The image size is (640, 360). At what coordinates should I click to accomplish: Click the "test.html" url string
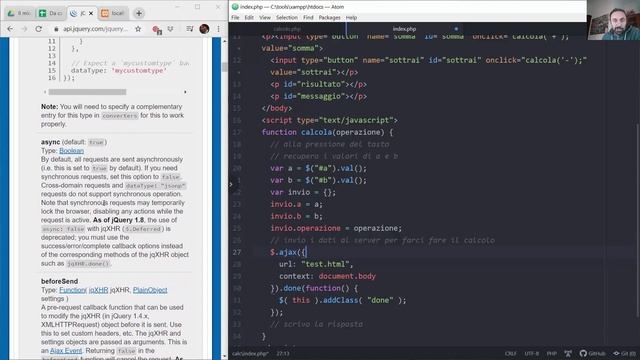tap(325, 264)
